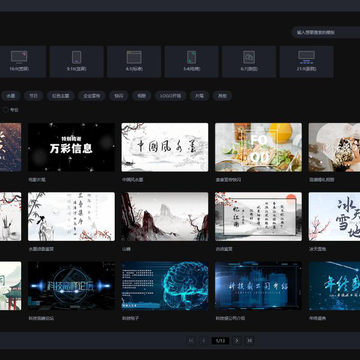Image resolution: width=360 pixels, height=360 pixels.
Task: Open the 万彩信息 movie credits template
Action: pos(71,147)
